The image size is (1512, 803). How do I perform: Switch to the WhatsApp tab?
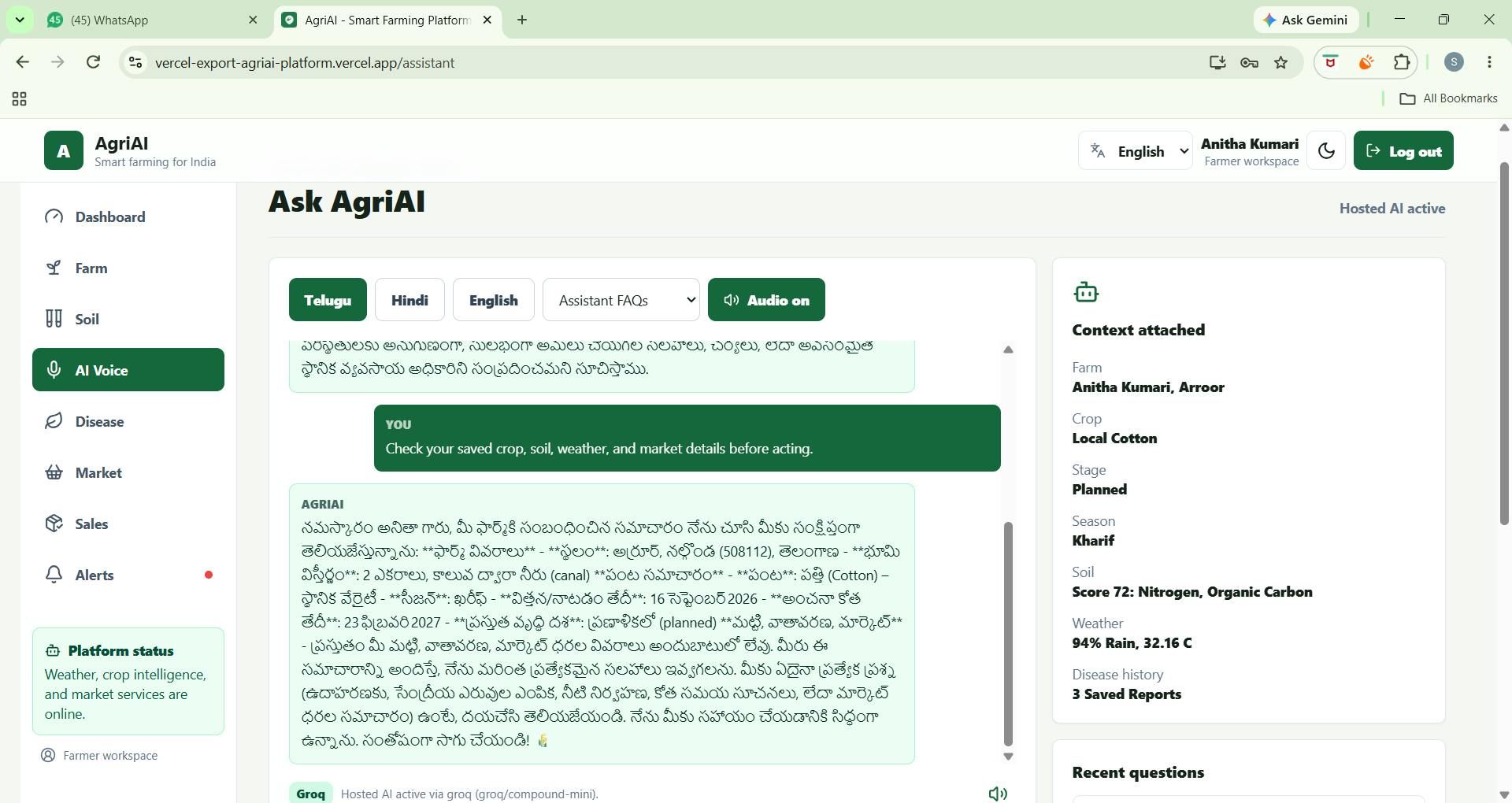click(x=153, y=20)
